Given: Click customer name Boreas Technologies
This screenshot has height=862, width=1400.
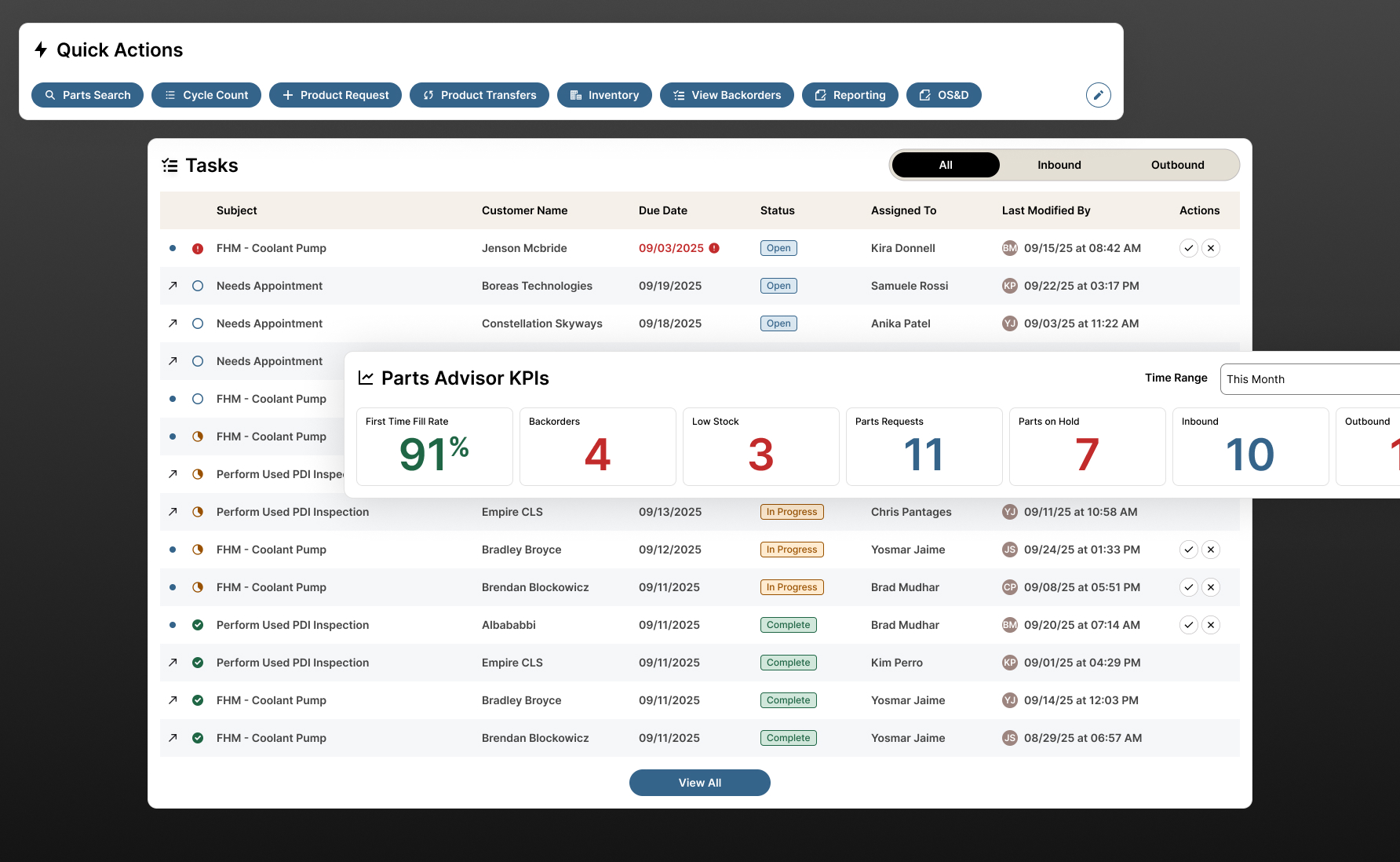Looking at the screenshot, I should coord(537,286).
